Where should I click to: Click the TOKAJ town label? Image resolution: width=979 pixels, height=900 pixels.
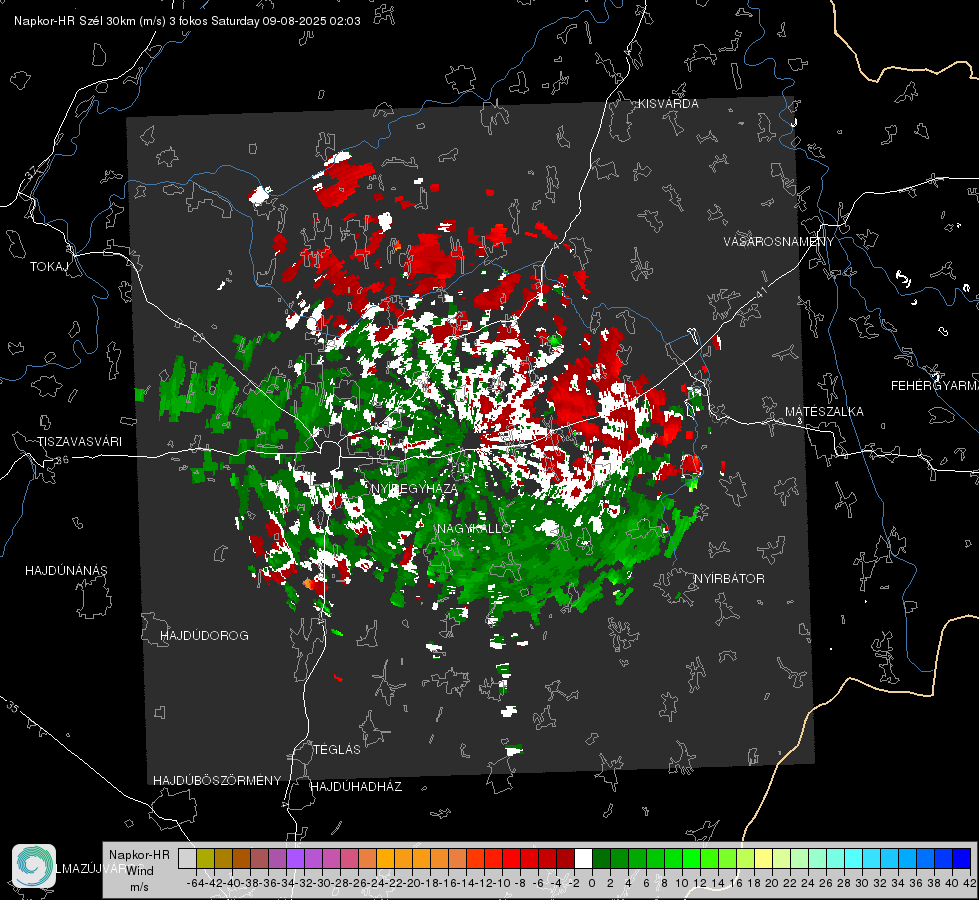click(x=49, y=267)
